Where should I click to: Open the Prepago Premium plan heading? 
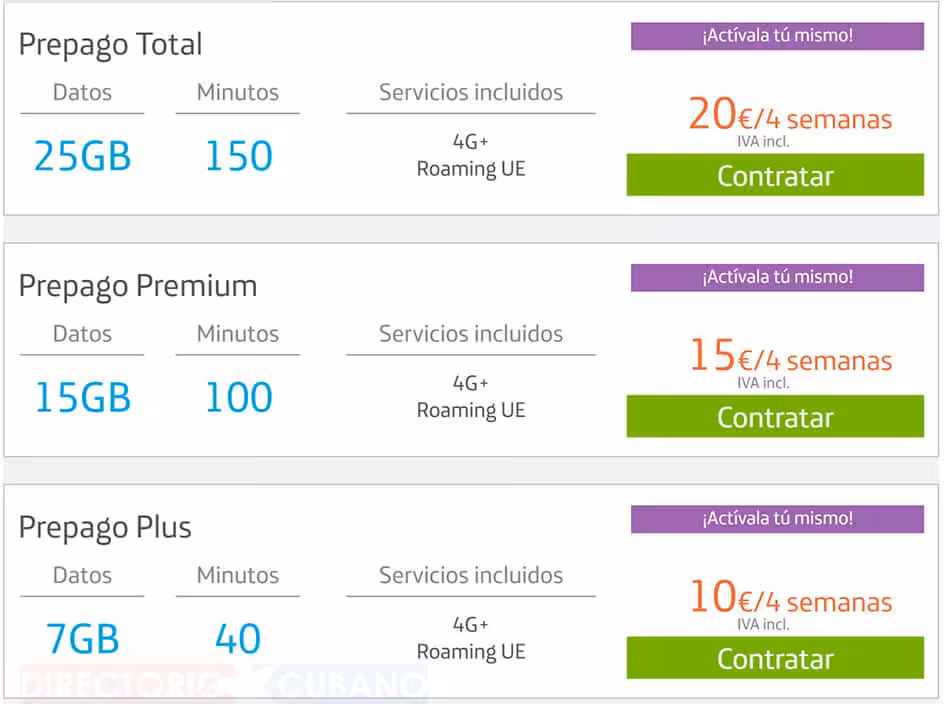pos(138,286)
